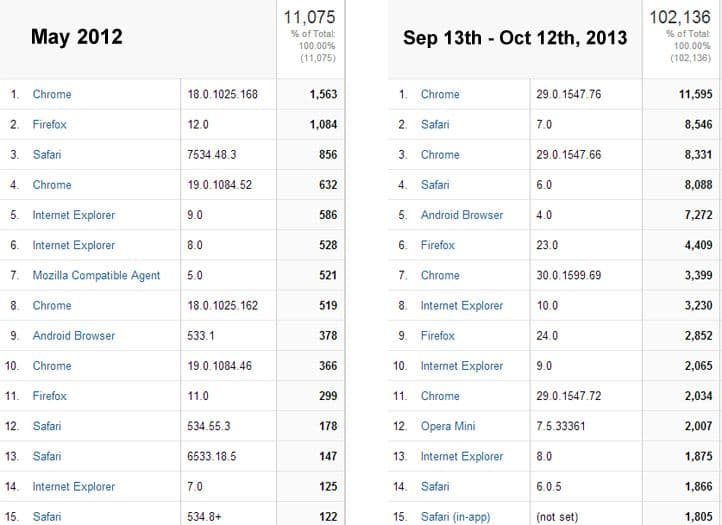
Task: Click Firefox link with version 12.0
Action: tap(51, 125)
